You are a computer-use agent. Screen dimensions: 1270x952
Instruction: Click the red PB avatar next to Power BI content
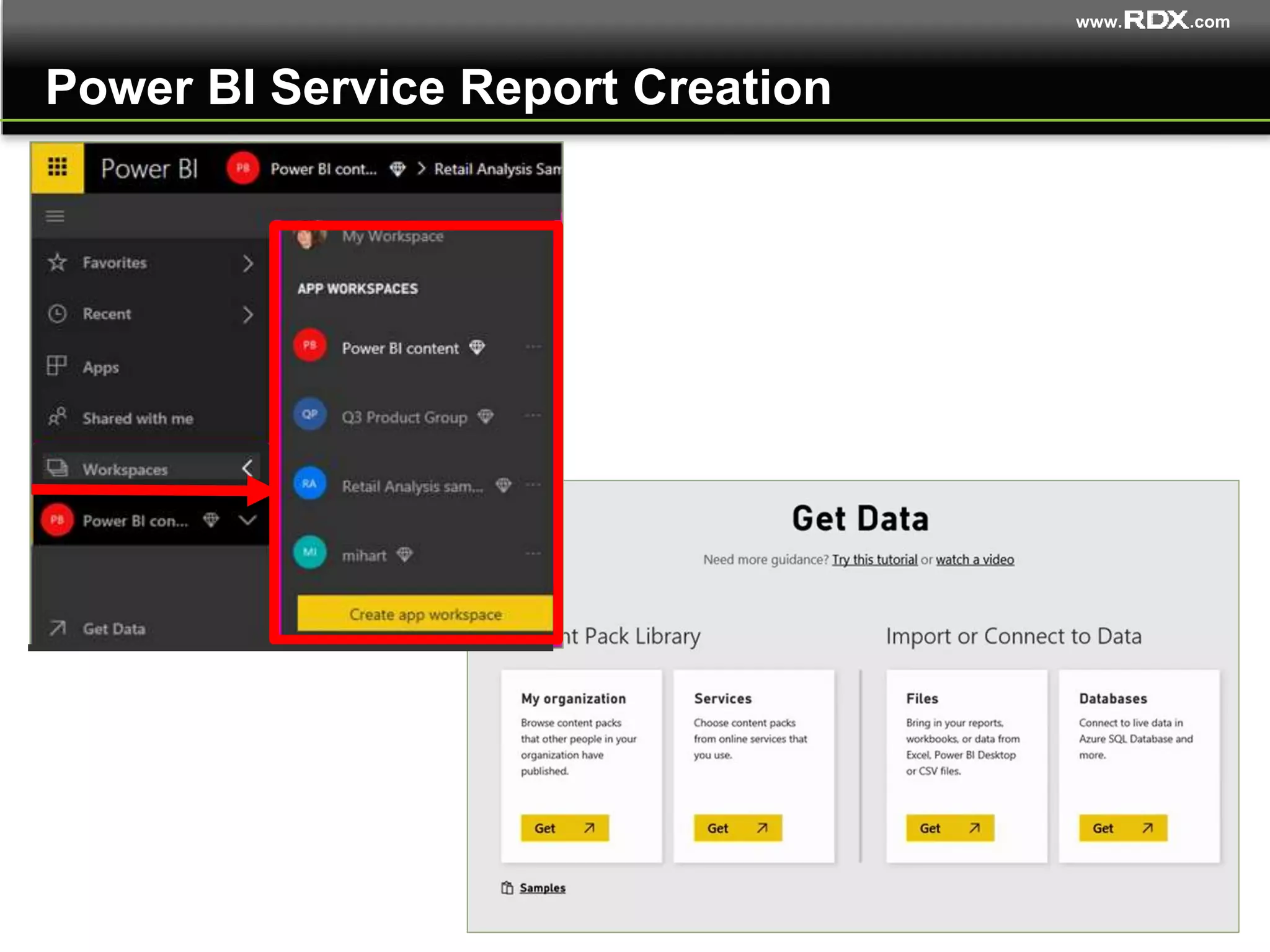click(x=310, y=345)
